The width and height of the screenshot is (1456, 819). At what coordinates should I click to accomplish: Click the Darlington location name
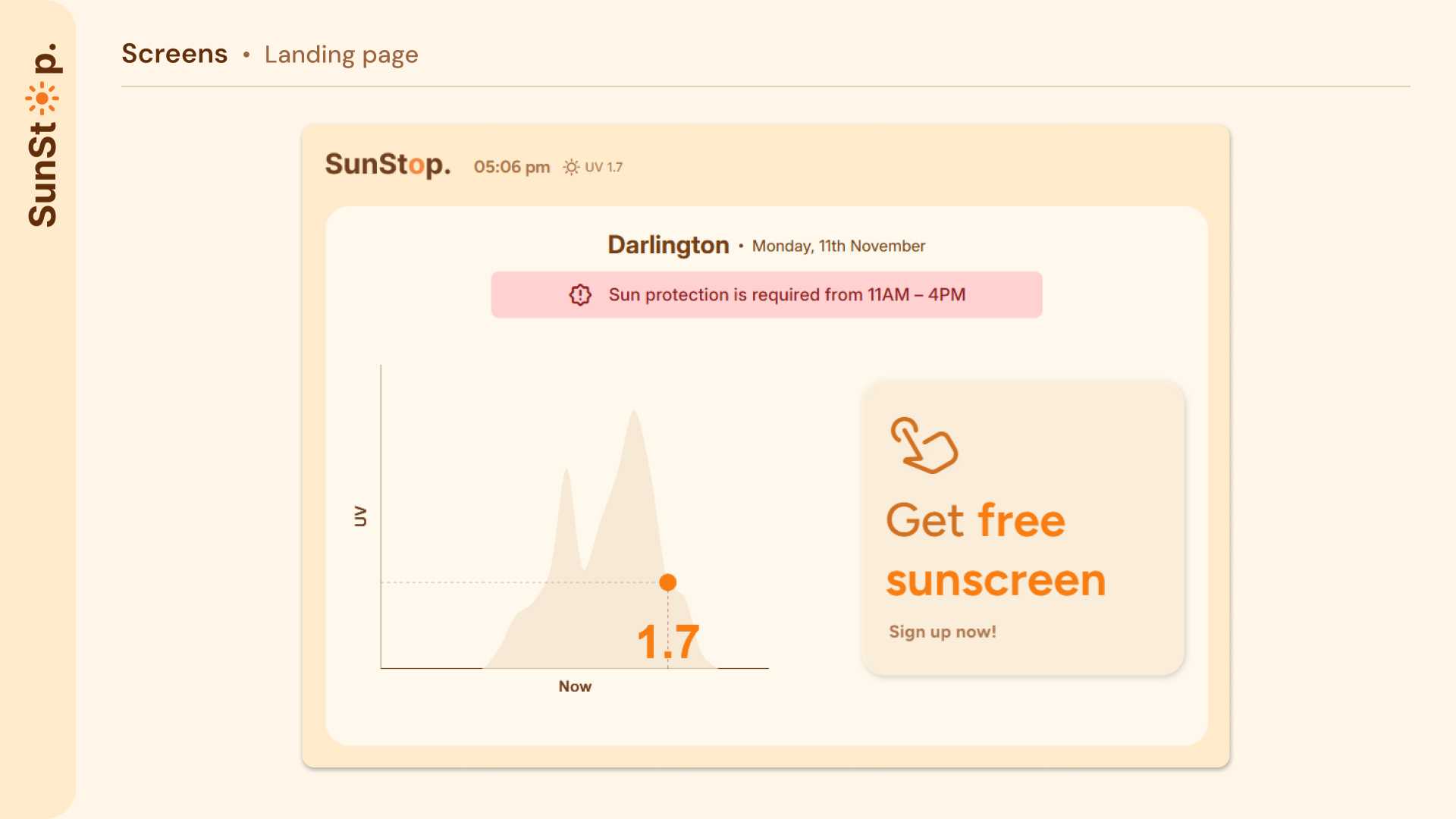coord(668,245)
